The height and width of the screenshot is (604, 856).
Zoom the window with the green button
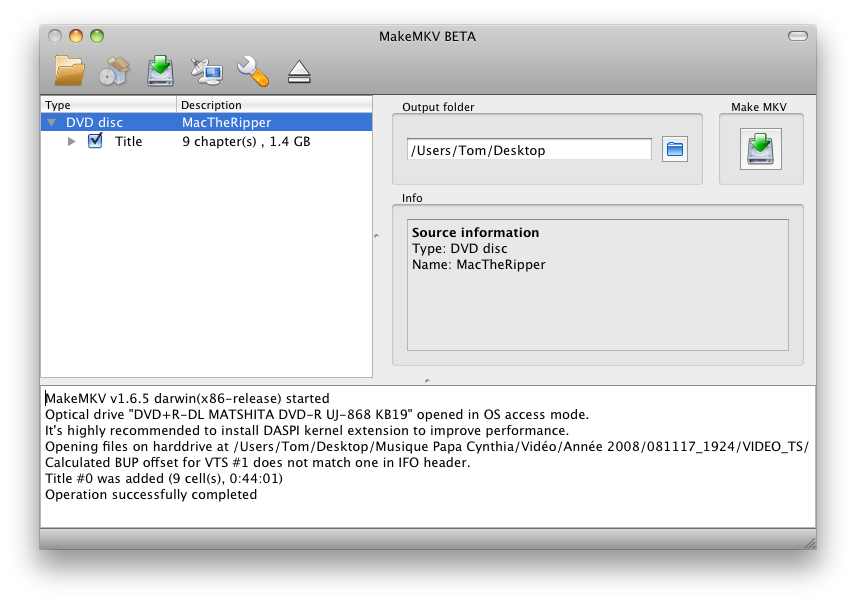click(x=97, y=36)
